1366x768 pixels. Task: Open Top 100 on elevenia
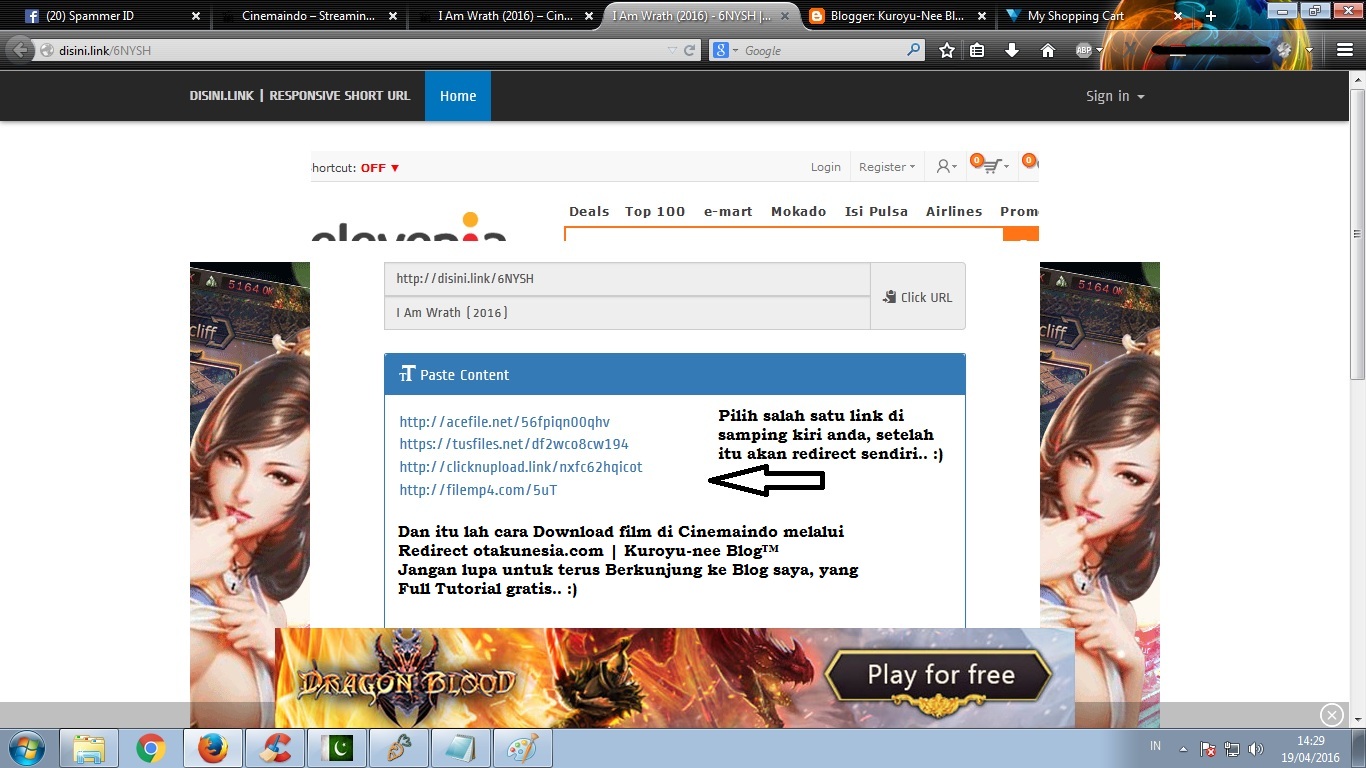[655, 211]
